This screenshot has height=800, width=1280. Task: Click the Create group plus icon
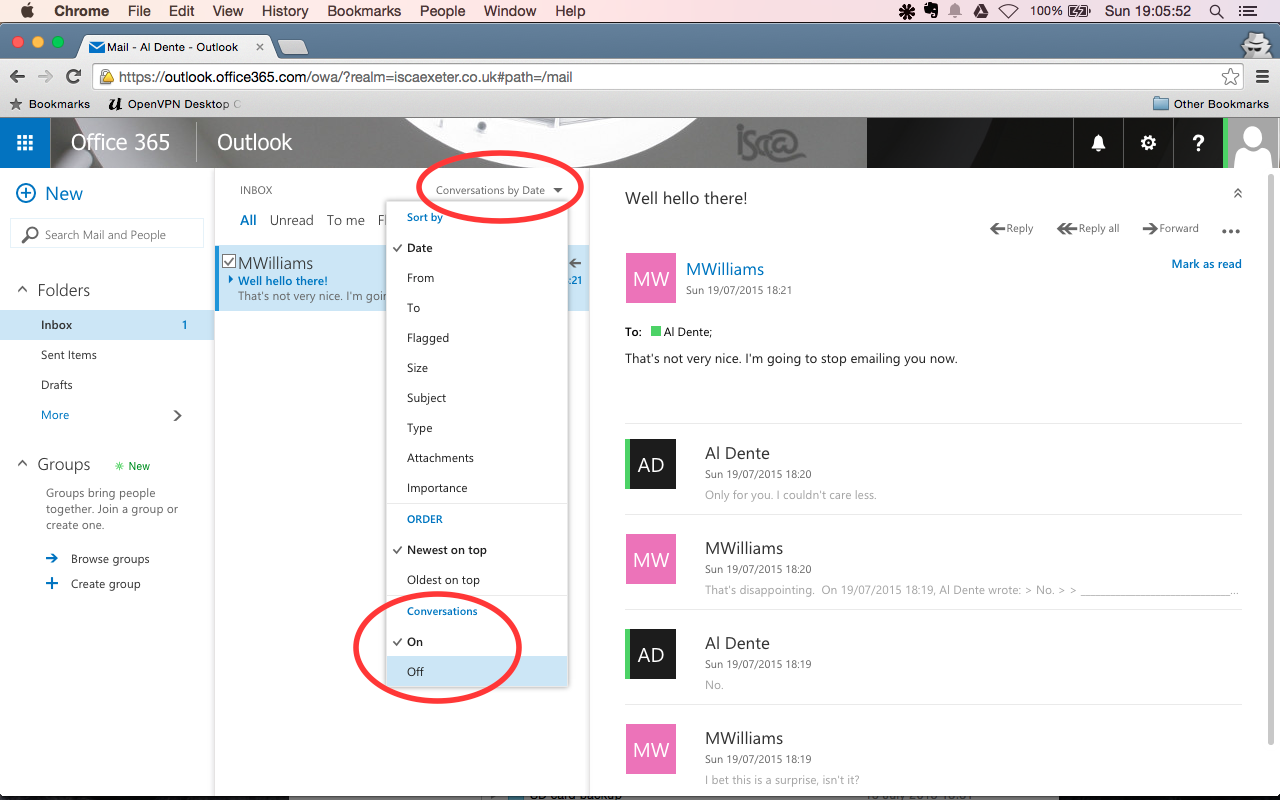pyautogui.click(x=52, y=583)
